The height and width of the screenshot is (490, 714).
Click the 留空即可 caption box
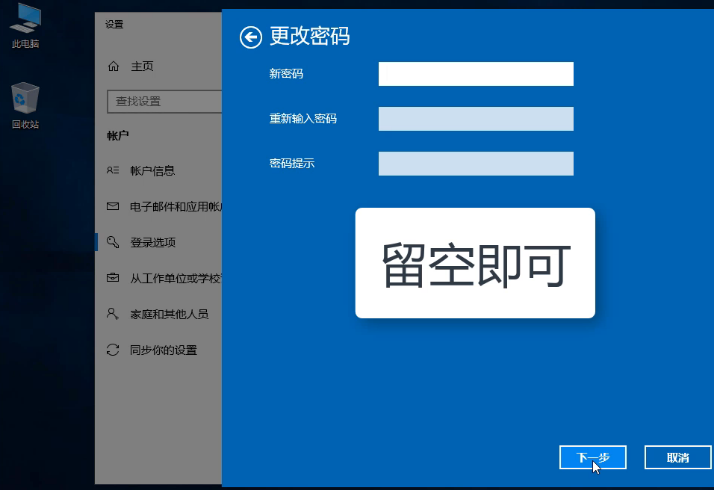pyautogui.click(x=475, y=264)
